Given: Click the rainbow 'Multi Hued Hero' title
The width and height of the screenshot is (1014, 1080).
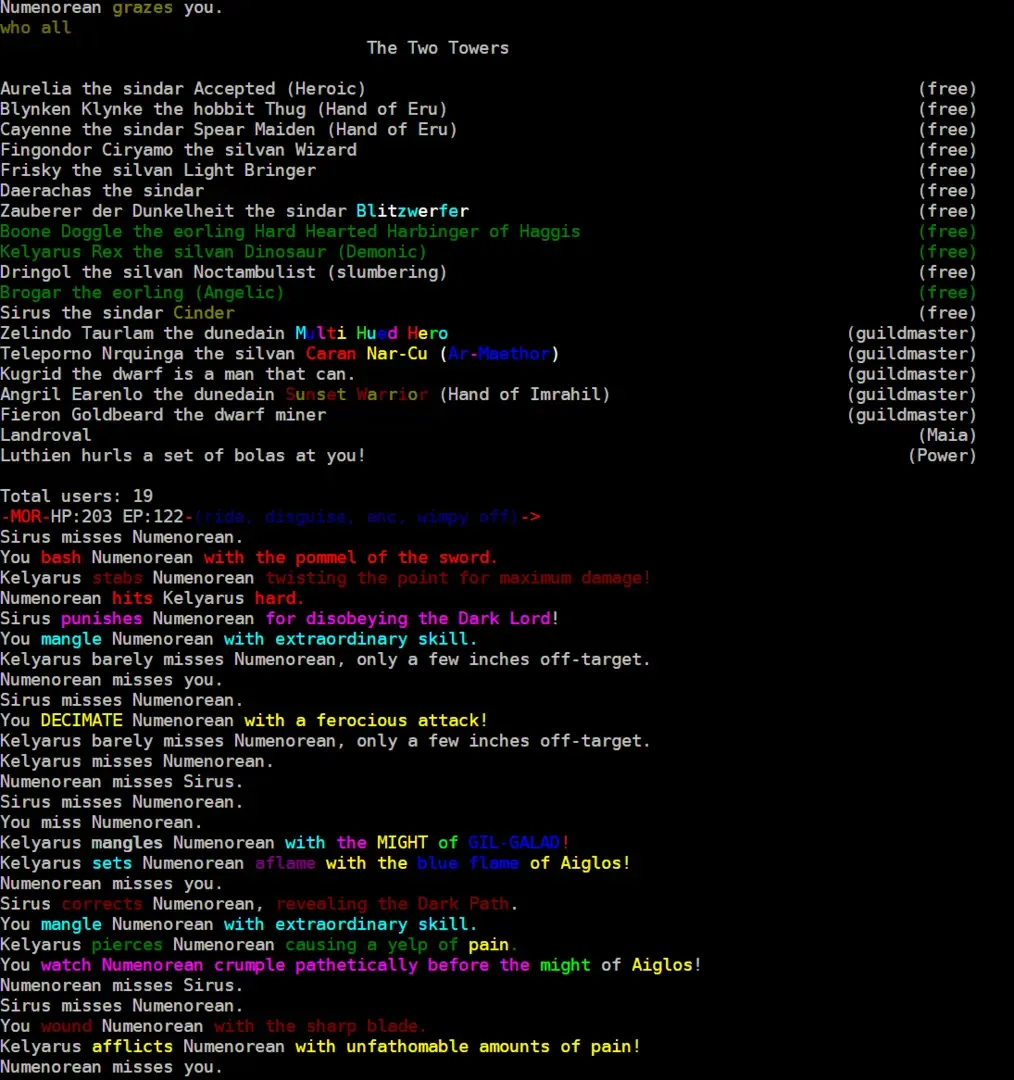Looking at the screenshot, I should pos(371,333).
